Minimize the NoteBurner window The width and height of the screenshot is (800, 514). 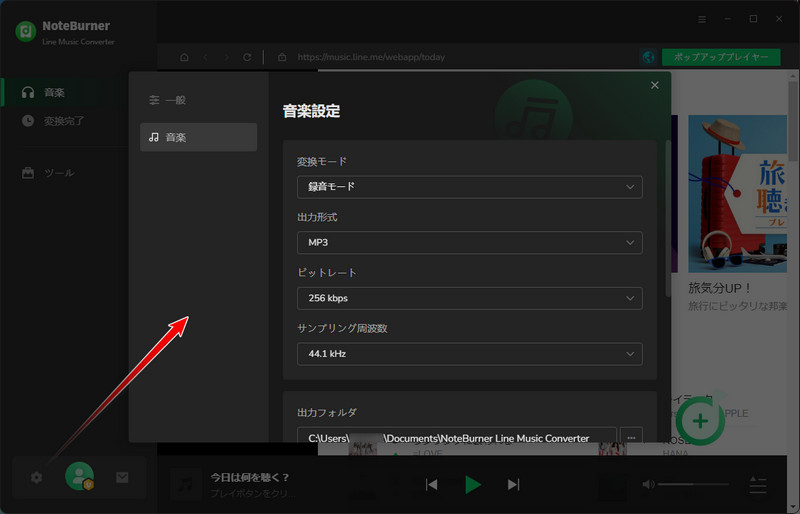pyautogui.click(x=728, y=19)
